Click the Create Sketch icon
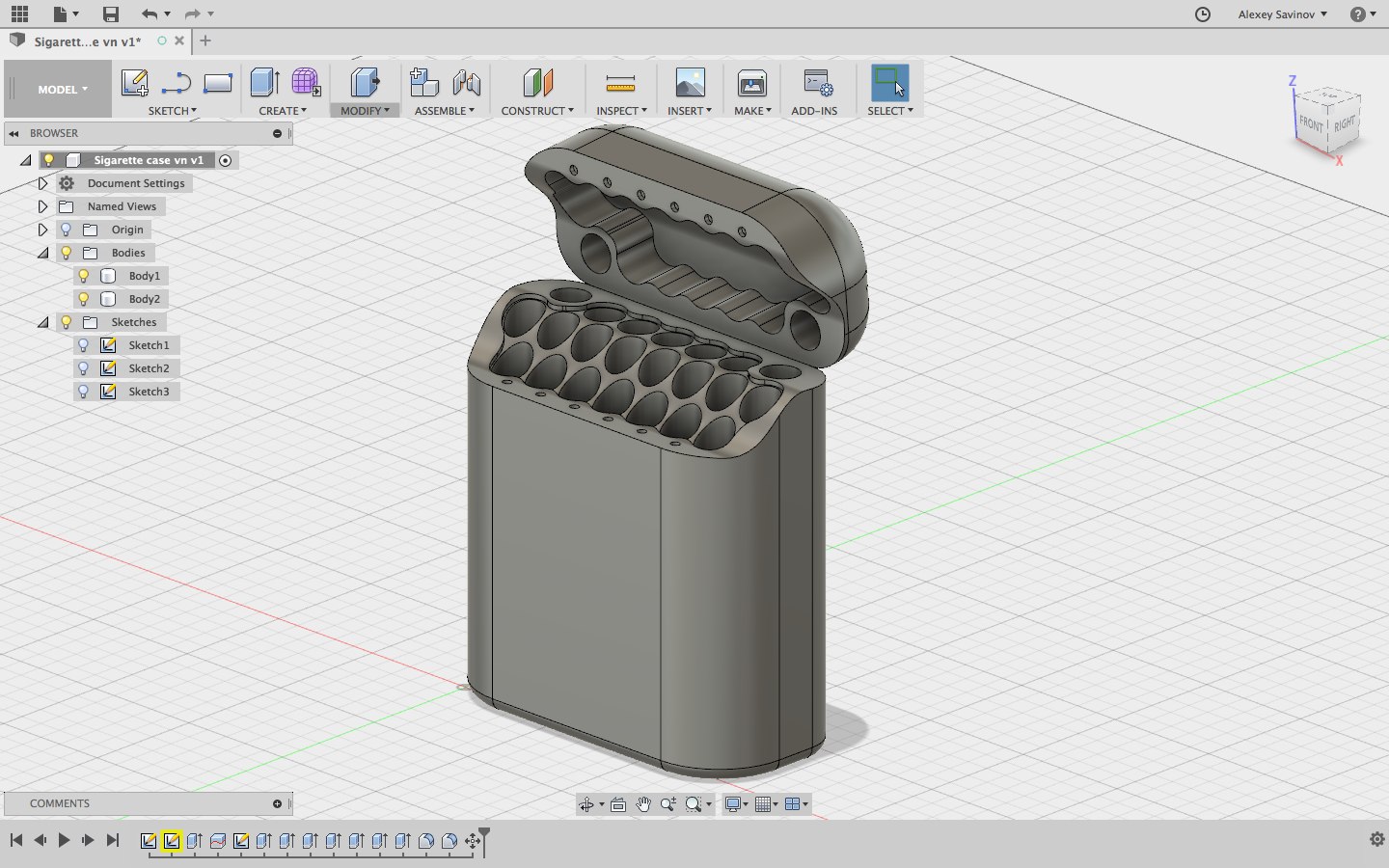Screen dimensions: 1389x868 coord(134,83)
